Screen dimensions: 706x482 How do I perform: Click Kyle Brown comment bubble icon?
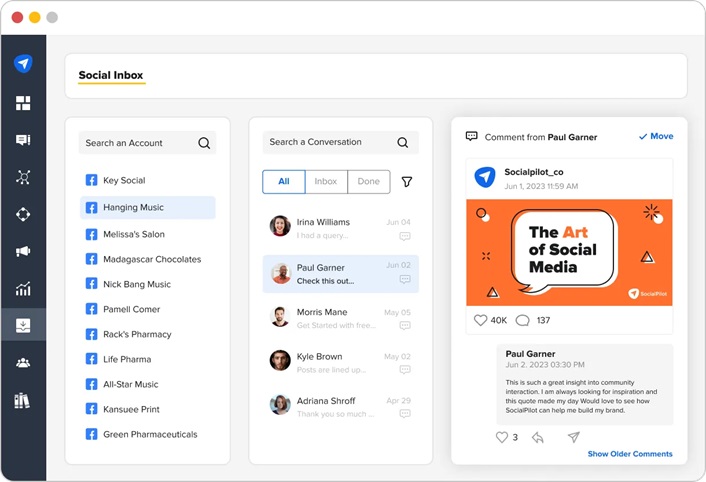point(405,370)
